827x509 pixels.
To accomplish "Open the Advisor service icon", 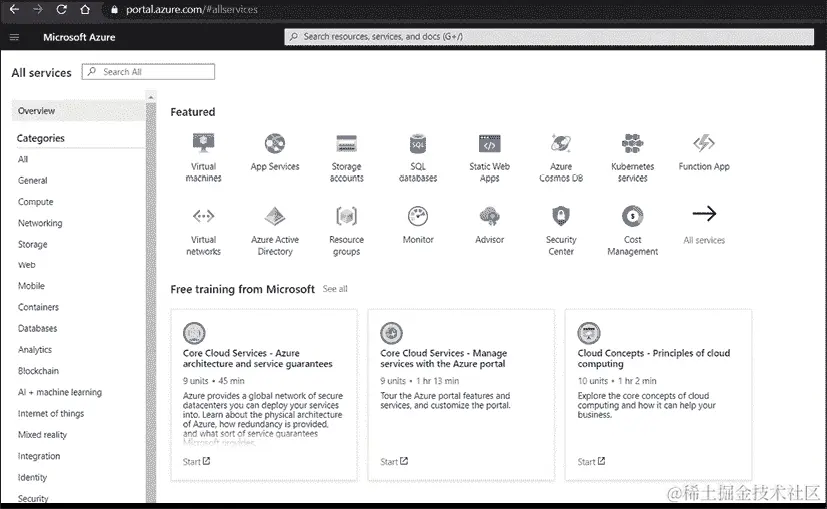I will point(489,216).
